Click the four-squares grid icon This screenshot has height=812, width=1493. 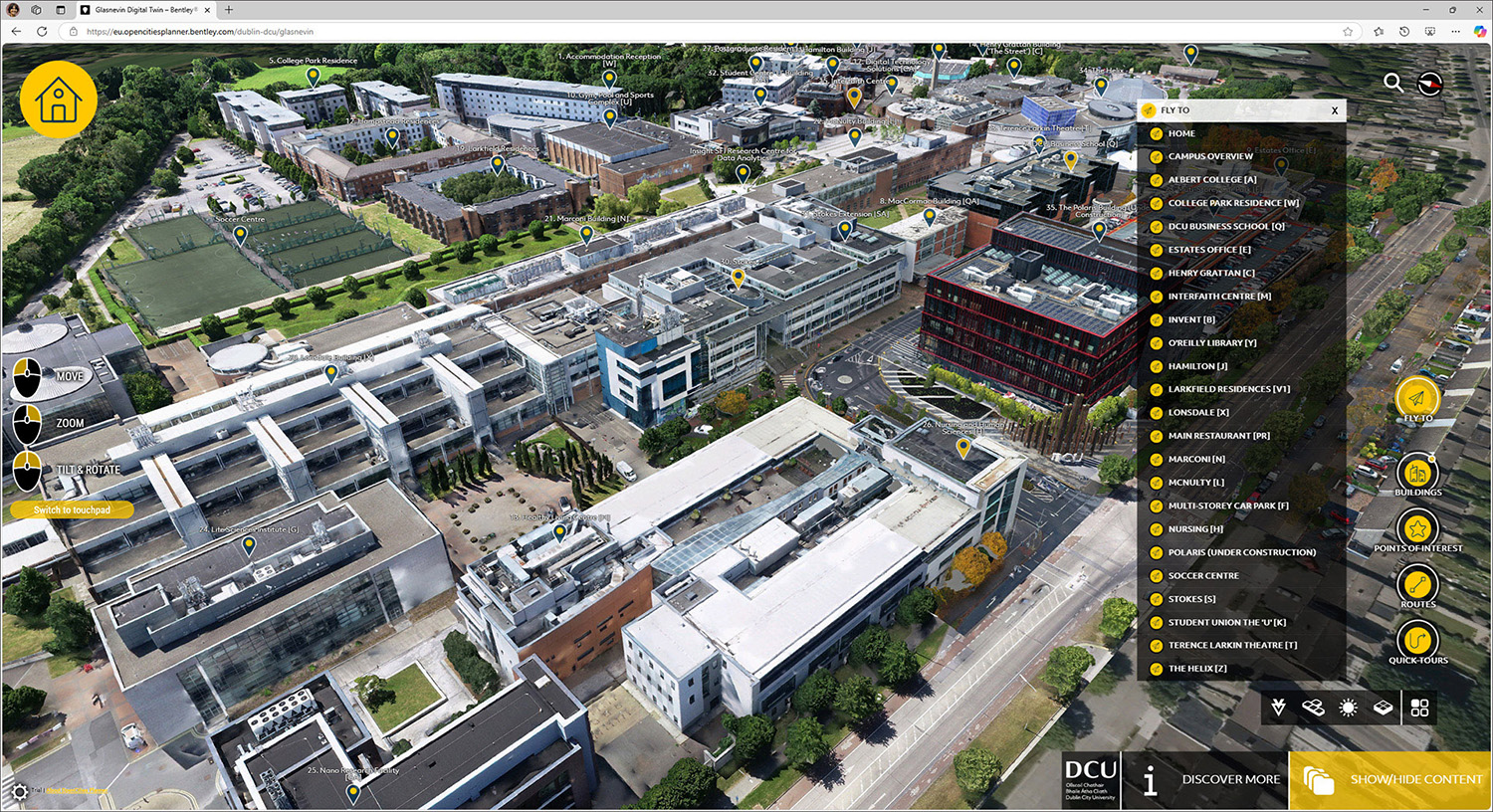click(x=1419, y=708)
